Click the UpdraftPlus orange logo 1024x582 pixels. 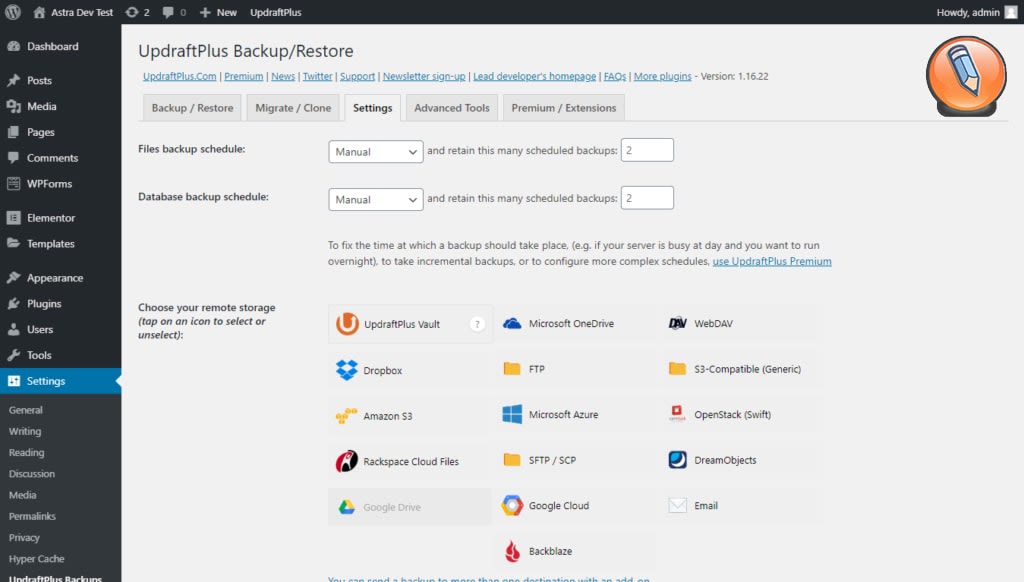967,76
